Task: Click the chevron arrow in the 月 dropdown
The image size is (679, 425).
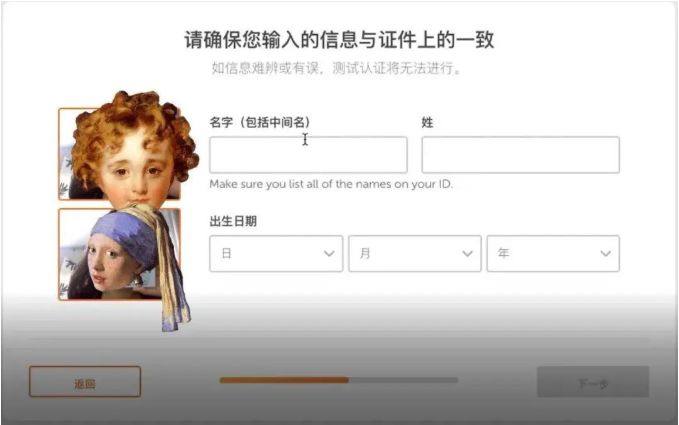Action: (x=467, y=254)
